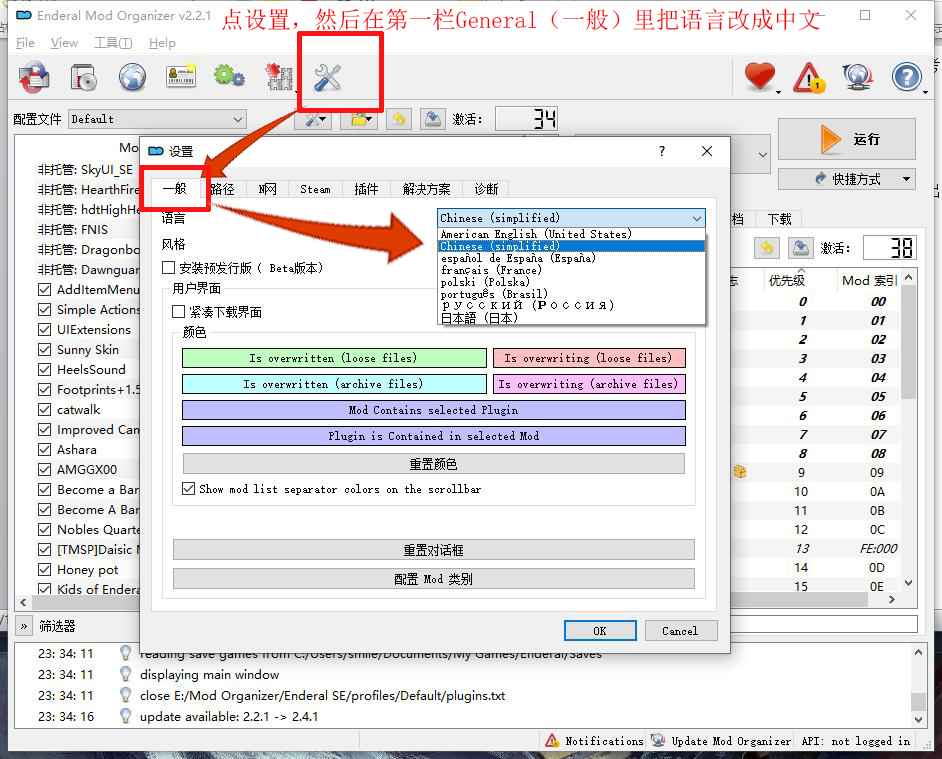
Task: Click the 重置对话框 button
Action: (x=433, y=550)
